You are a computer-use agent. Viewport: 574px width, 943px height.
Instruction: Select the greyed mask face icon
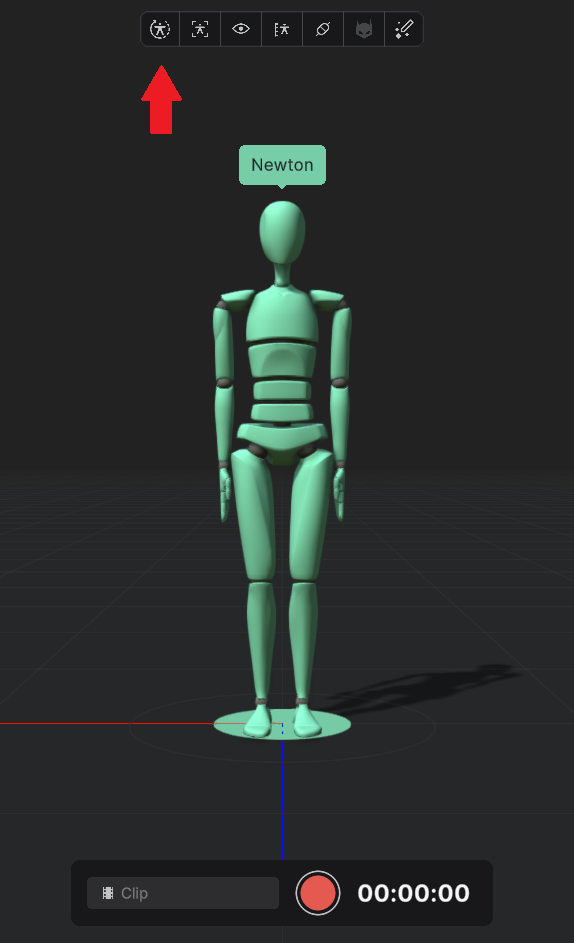pos(363,29)
